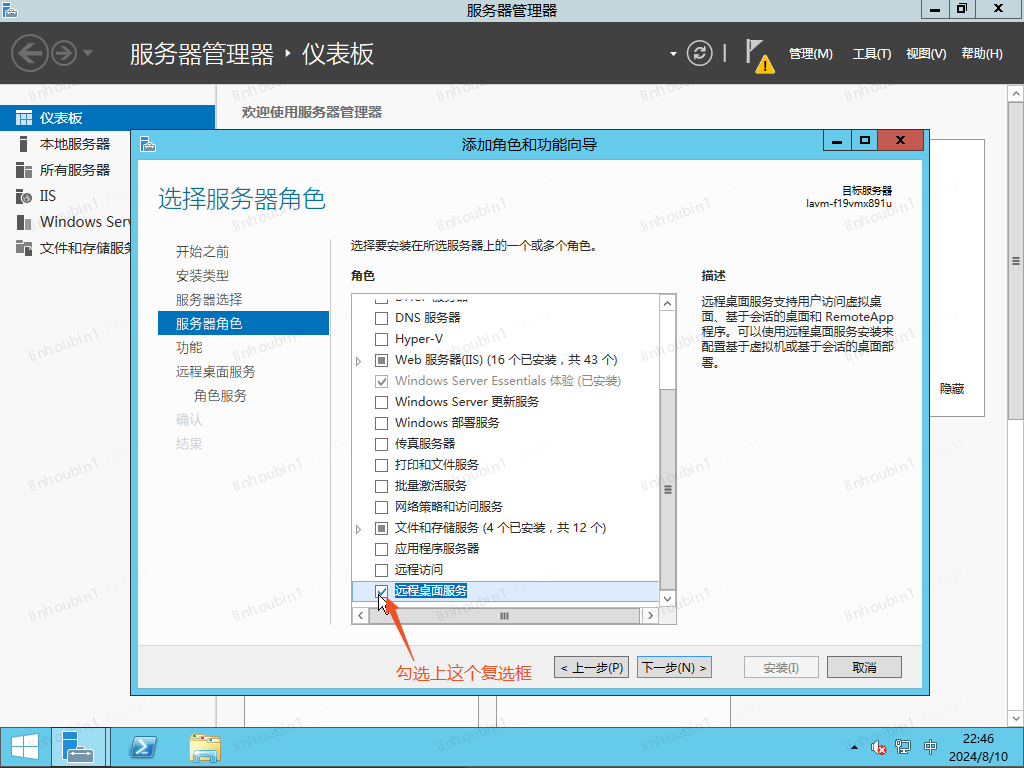Click the 上一步(P) button
Image resolution: width=1024 pixels, height=768 pixels.
pos(592,667)
